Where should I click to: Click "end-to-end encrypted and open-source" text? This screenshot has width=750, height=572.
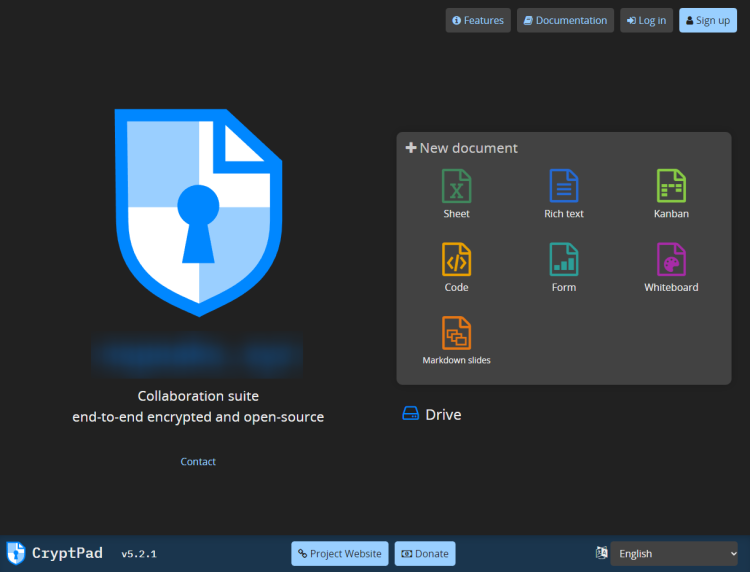(x=198, y=417)
